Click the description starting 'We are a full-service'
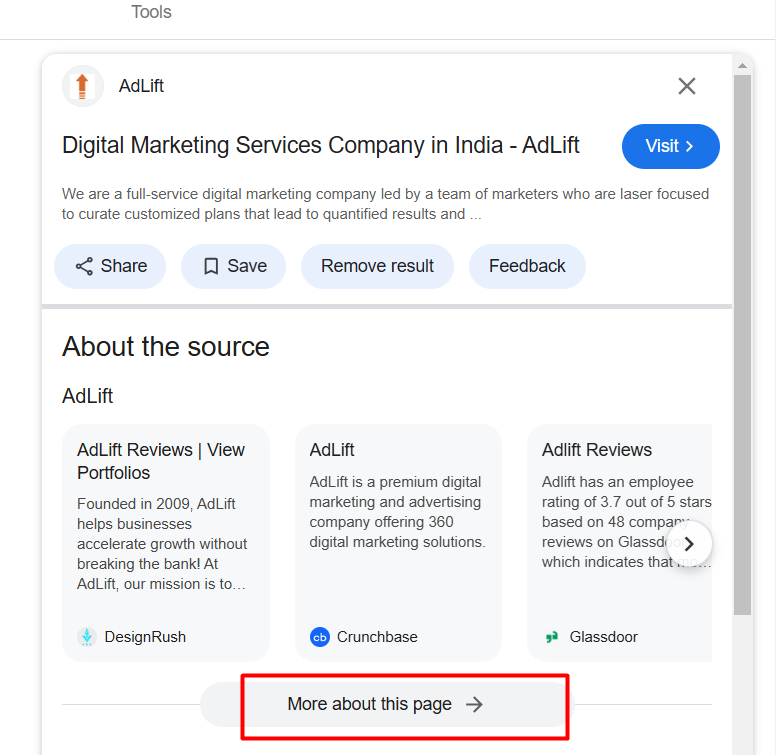The width and height of the screenshot is (776, 755). tap(386, 204)
